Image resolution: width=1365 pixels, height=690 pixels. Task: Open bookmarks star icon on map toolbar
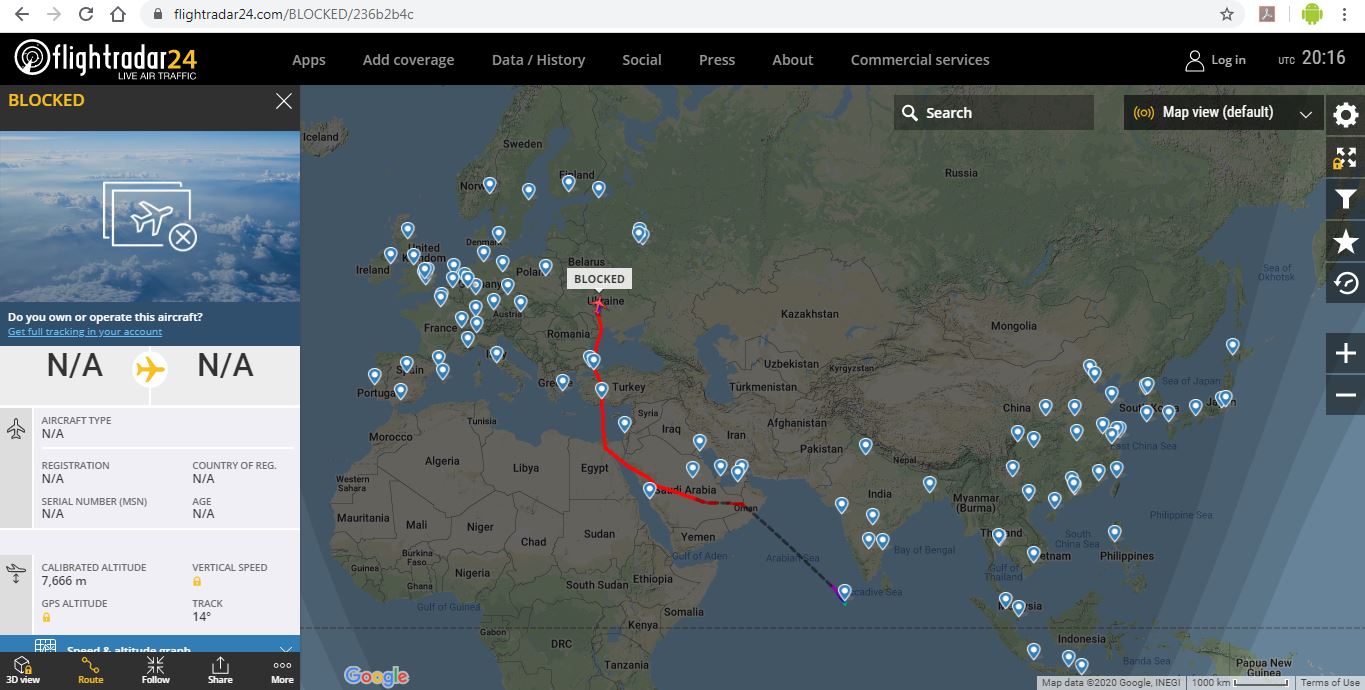pos(1346,241)
